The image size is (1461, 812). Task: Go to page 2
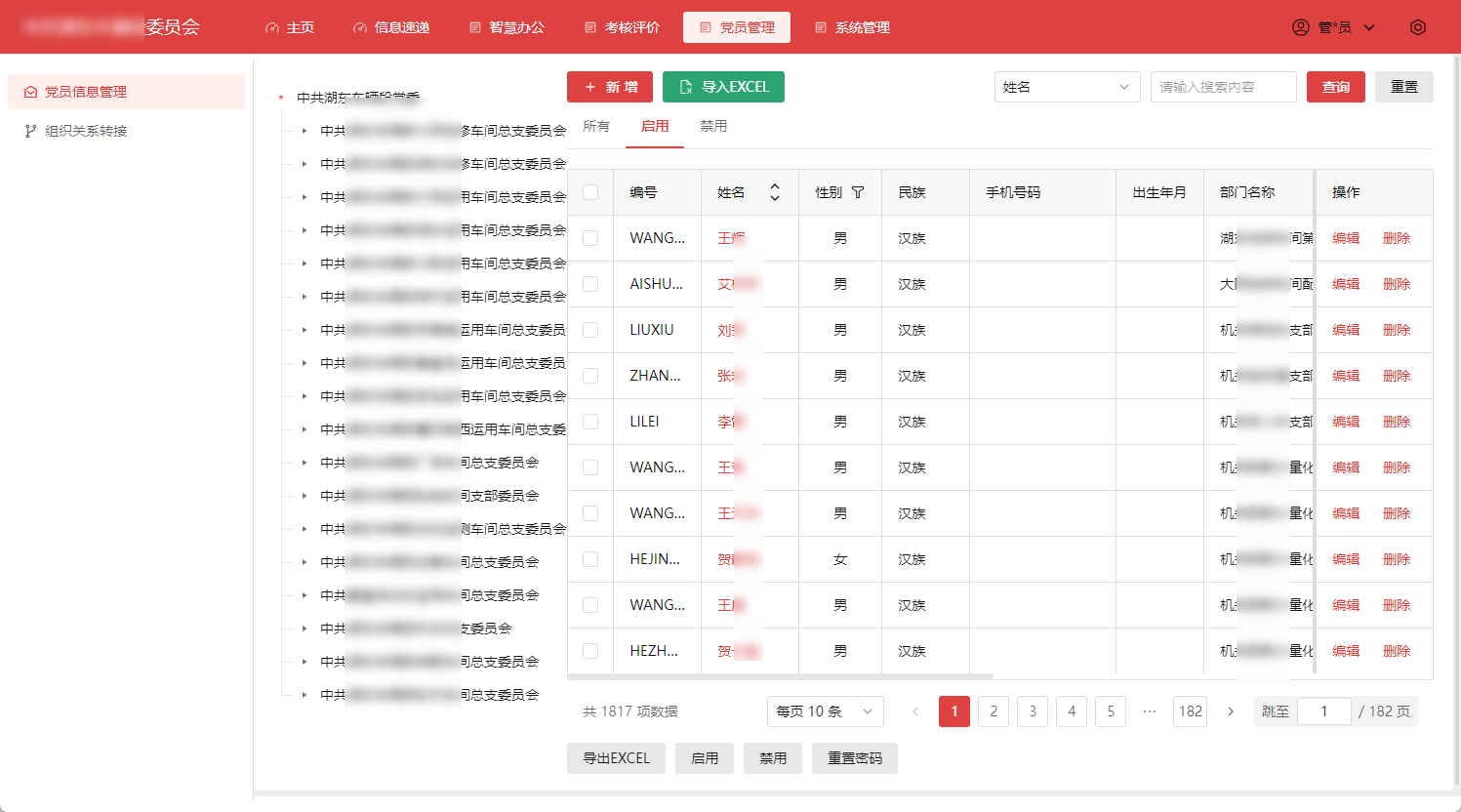point(994,711)
